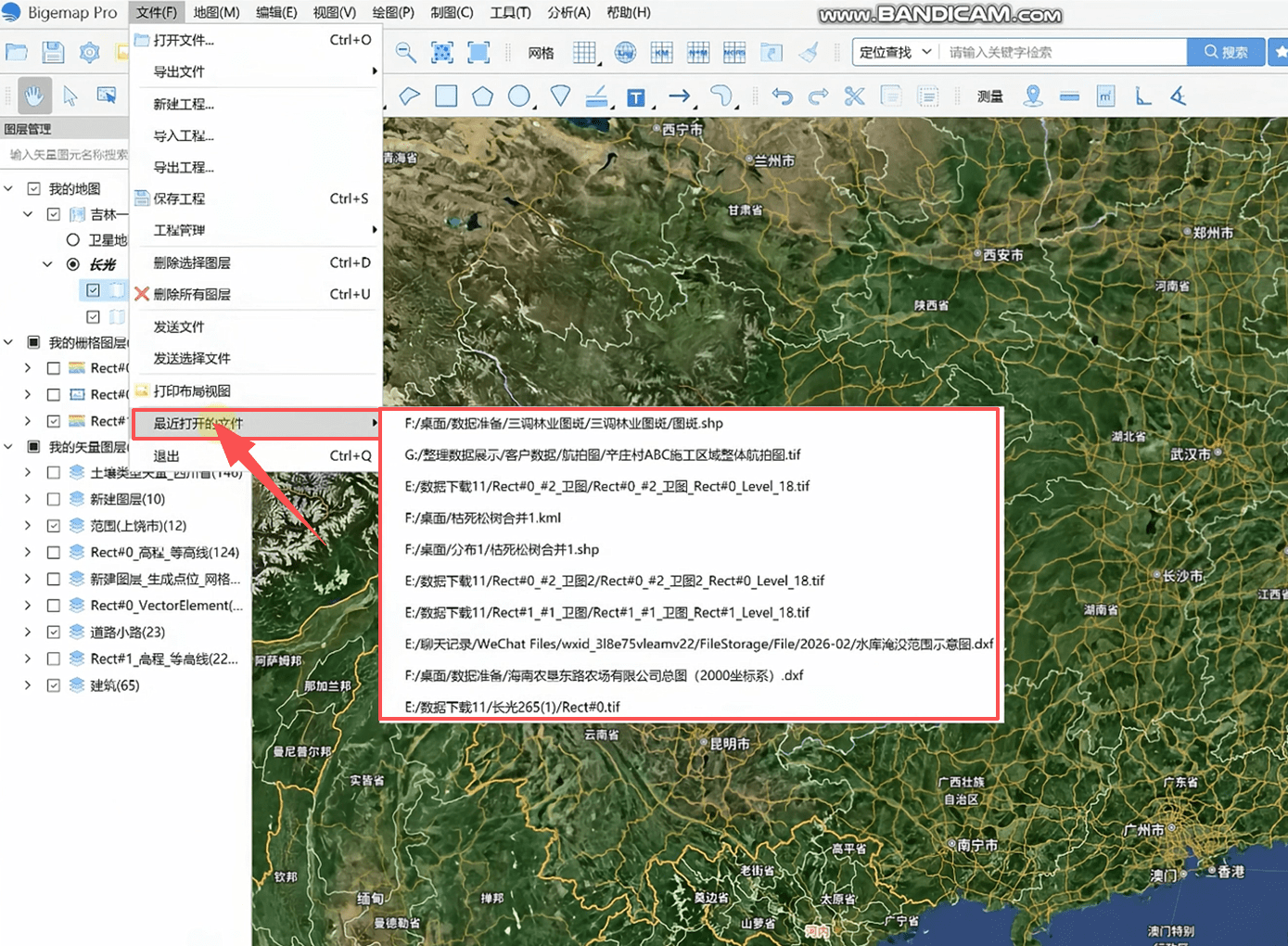This screenshot has height=946, width=1288.
Task: Click the globe graticule toolbar icon
Action: (x=626, y=53)
